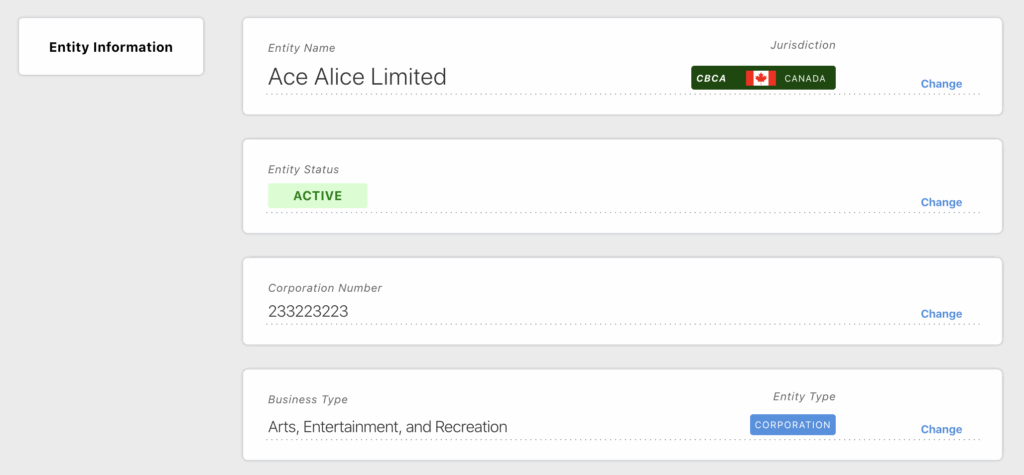Screen dimensions: 1024x475
Task: Select the Ace Alice Limited name field
Action: (x=357, y=77)
